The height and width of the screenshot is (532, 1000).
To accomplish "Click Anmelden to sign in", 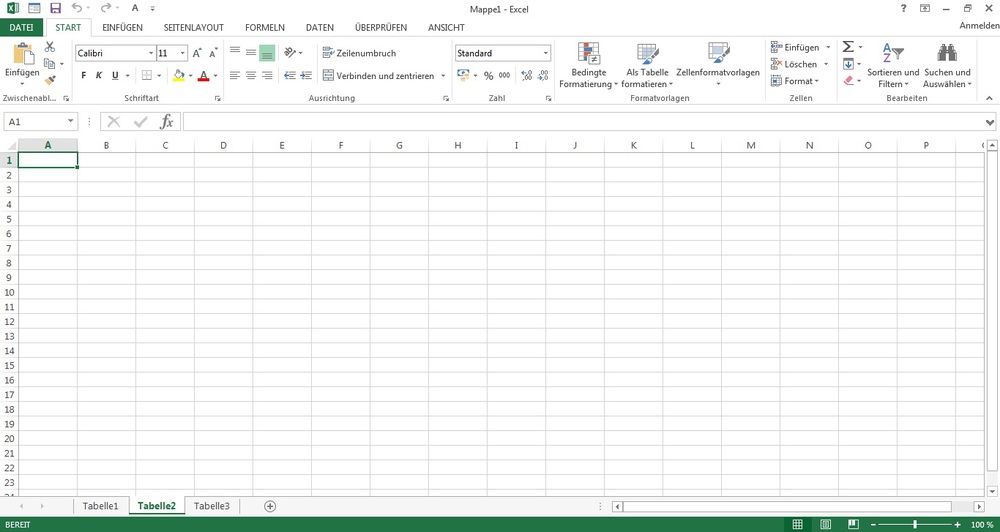I will tap(978, 27).
